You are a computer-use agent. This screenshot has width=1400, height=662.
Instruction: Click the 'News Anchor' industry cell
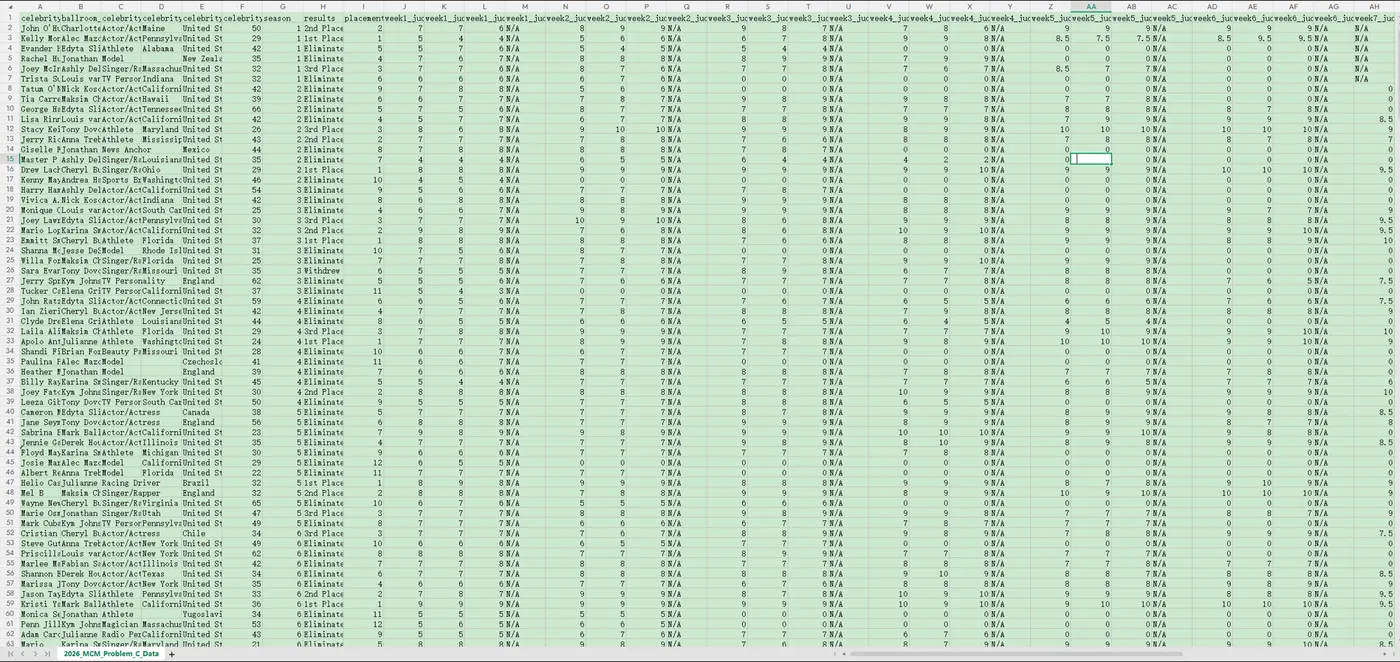pyautogui.click(x=120, y=149)
